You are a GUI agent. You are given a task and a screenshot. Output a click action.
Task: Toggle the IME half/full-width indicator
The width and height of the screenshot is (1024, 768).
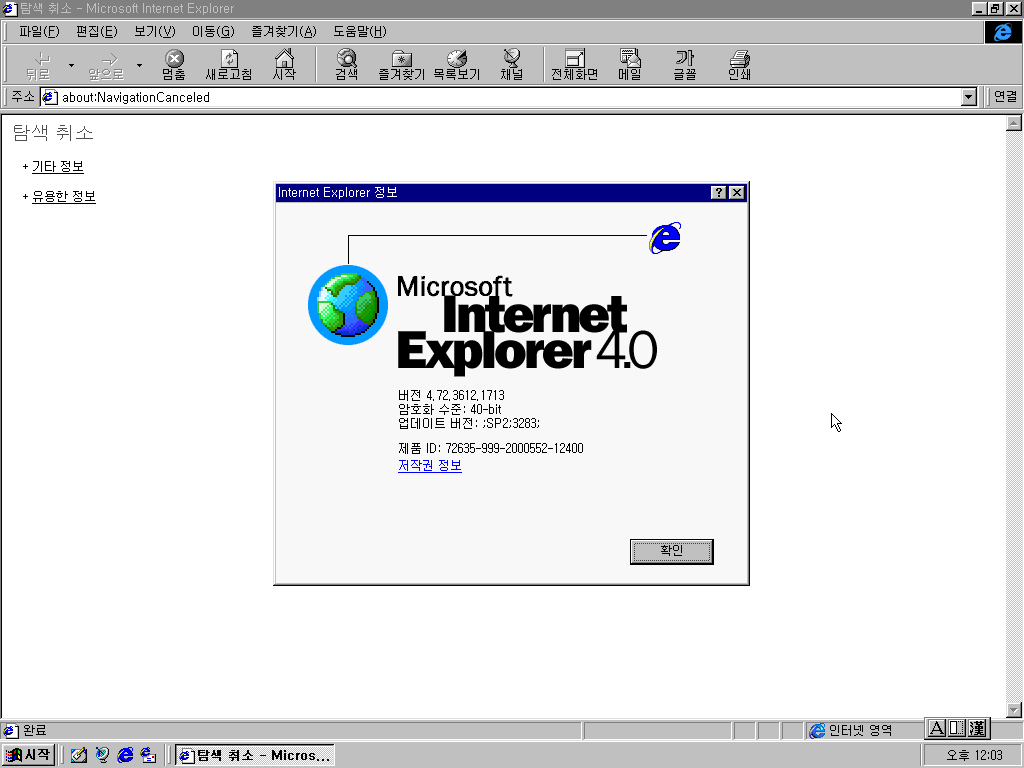click(957, 728)
